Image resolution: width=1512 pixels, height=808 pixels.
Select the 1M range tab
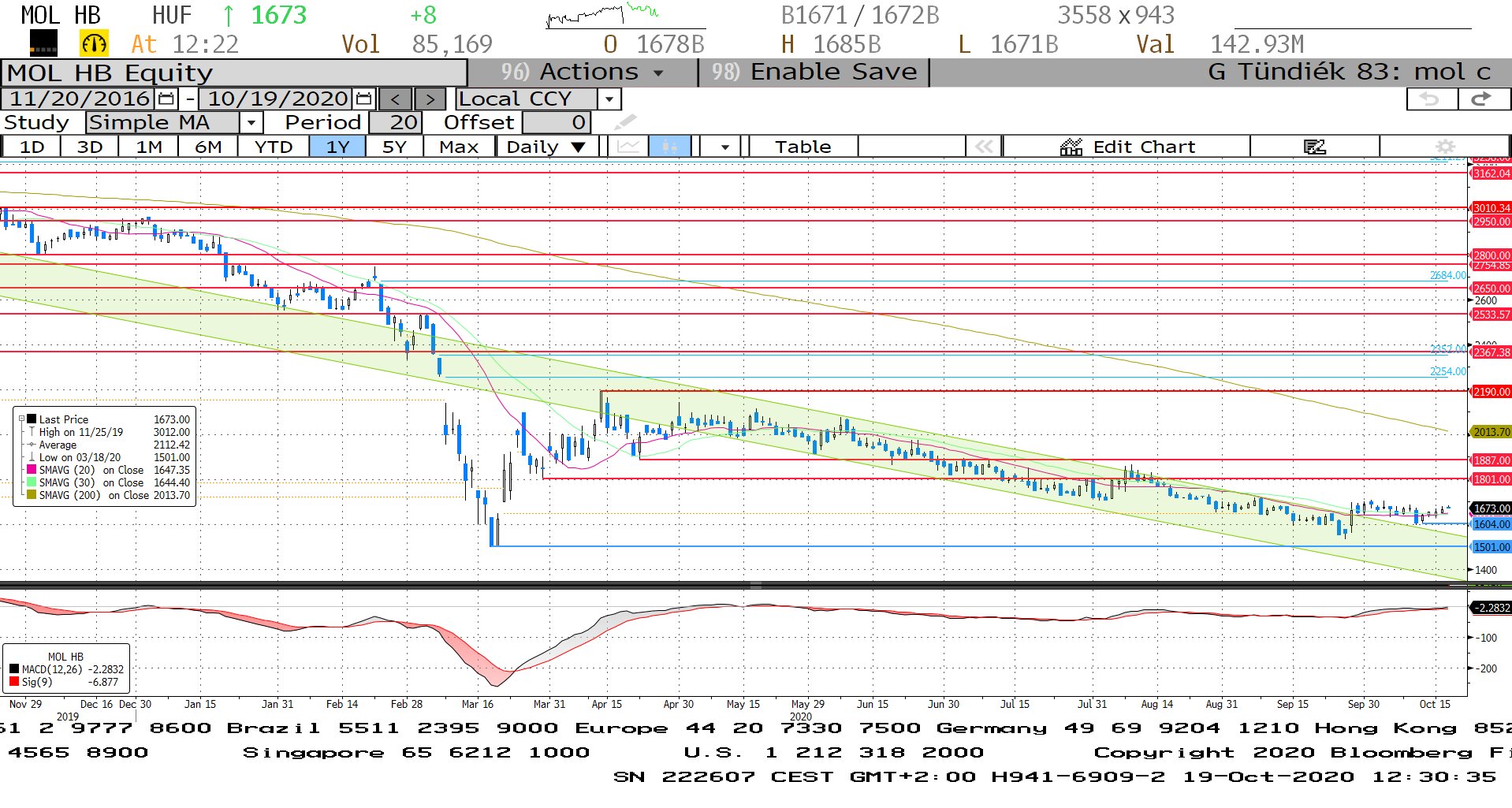tap(149, 147)
